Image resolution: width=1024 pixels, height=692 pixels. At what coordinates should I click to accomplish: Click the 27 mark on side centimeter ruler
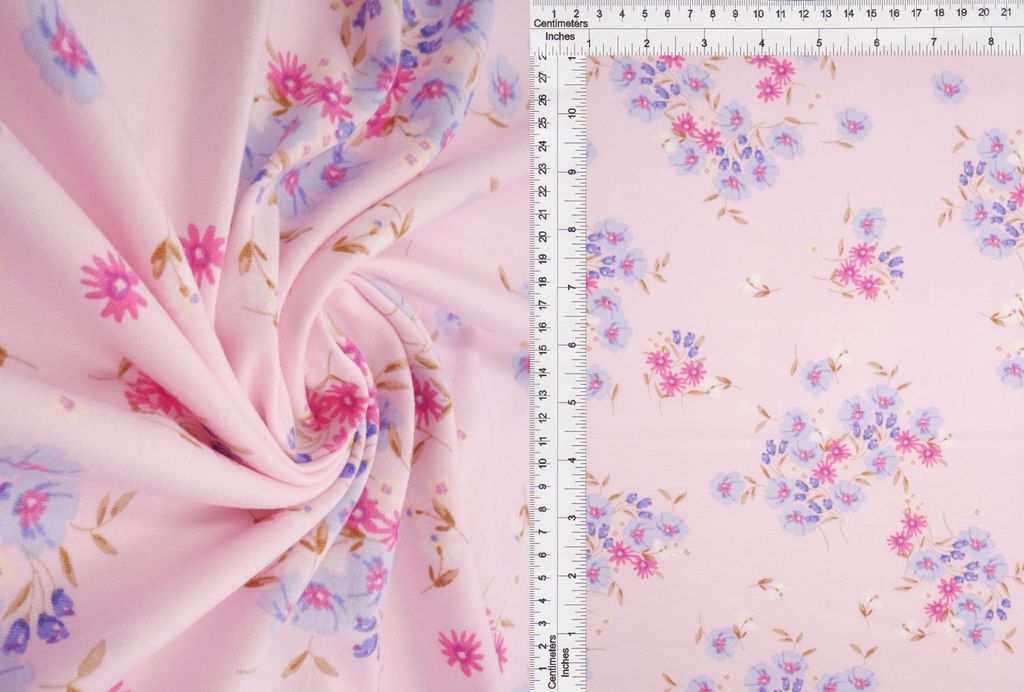[x=541, y=77]
